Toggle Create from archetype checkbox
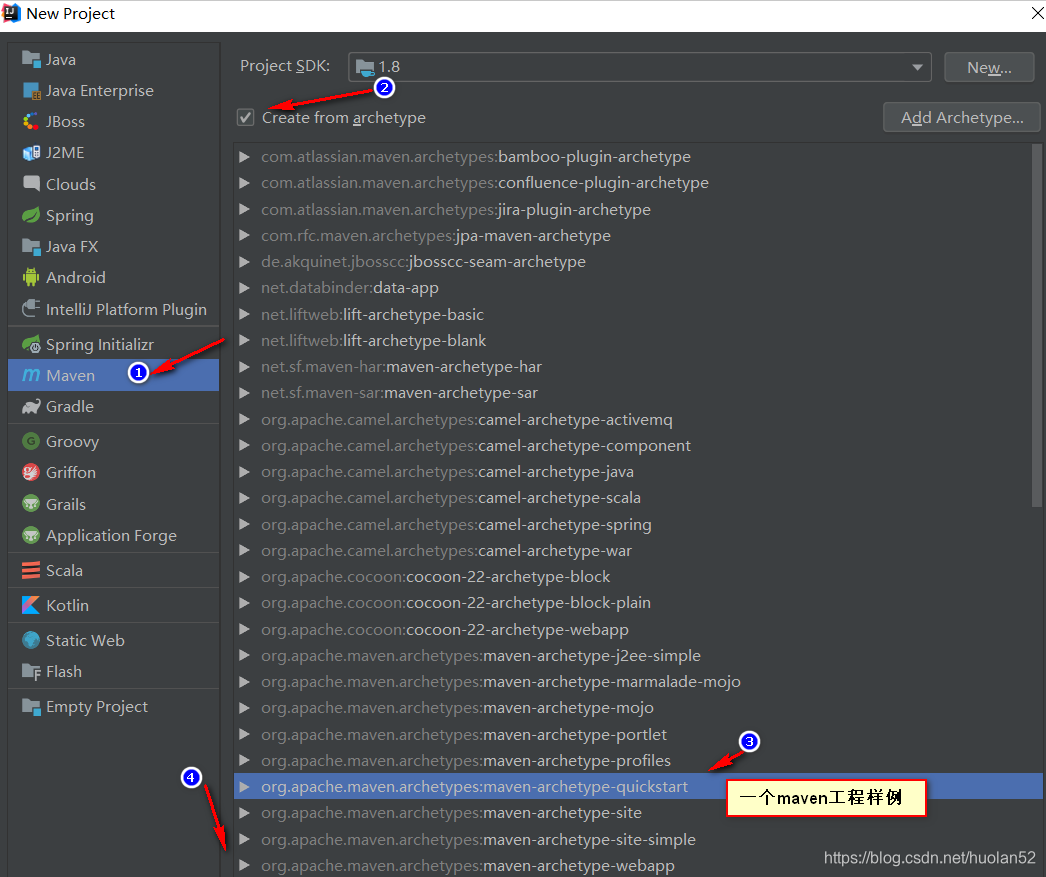Screen dimensions: 1046x877 [x=245, y=118]
